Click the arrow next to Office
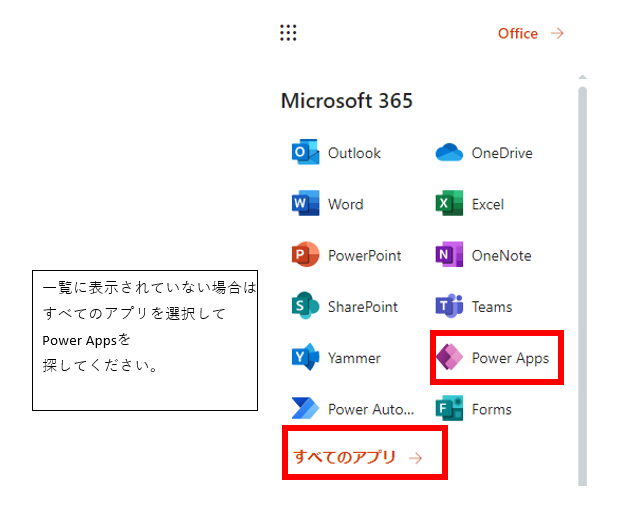The image size is (643, 527). tap(557, 33)
